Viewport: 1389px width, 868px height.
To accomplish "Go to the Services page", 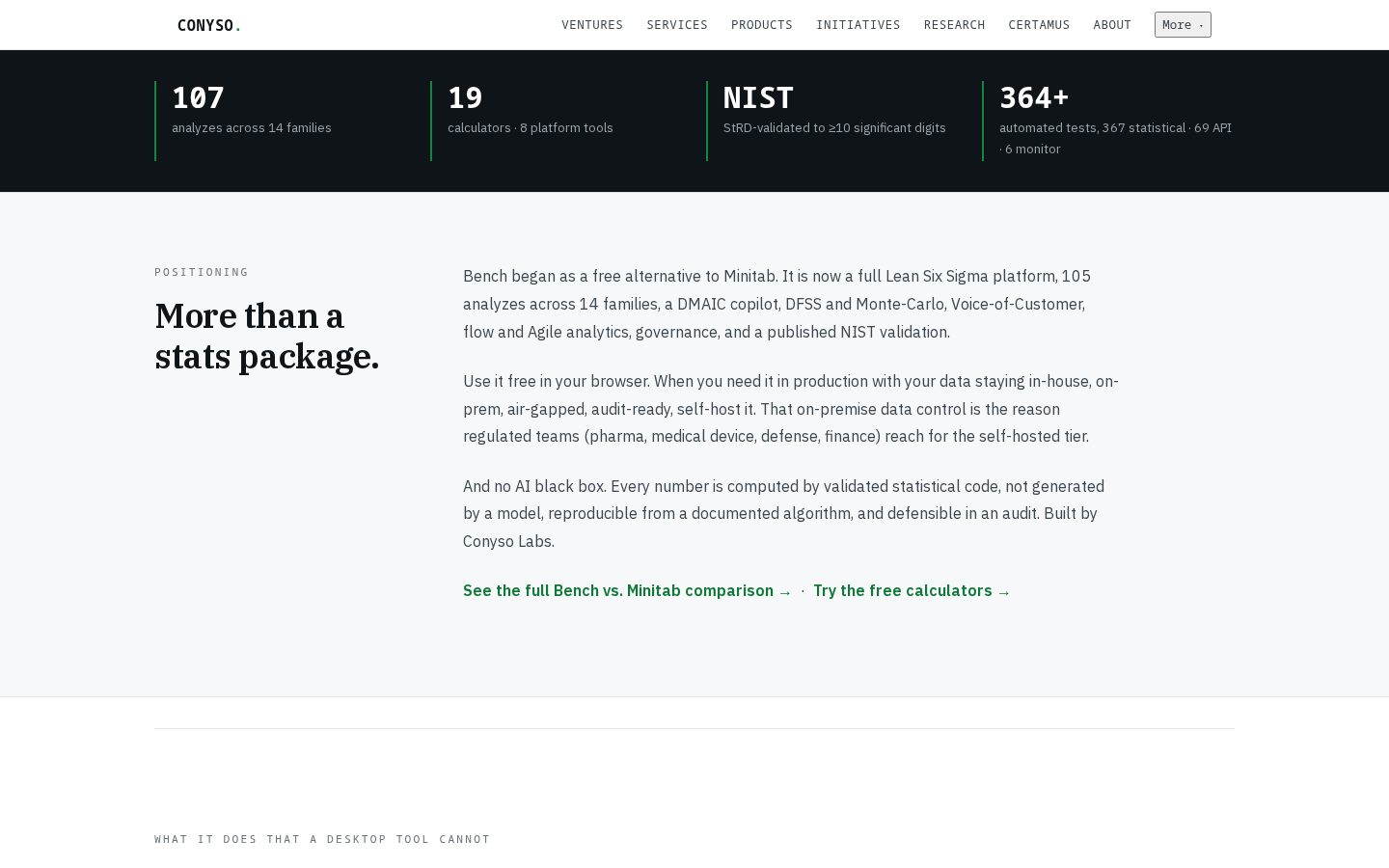I will (677, 25).
